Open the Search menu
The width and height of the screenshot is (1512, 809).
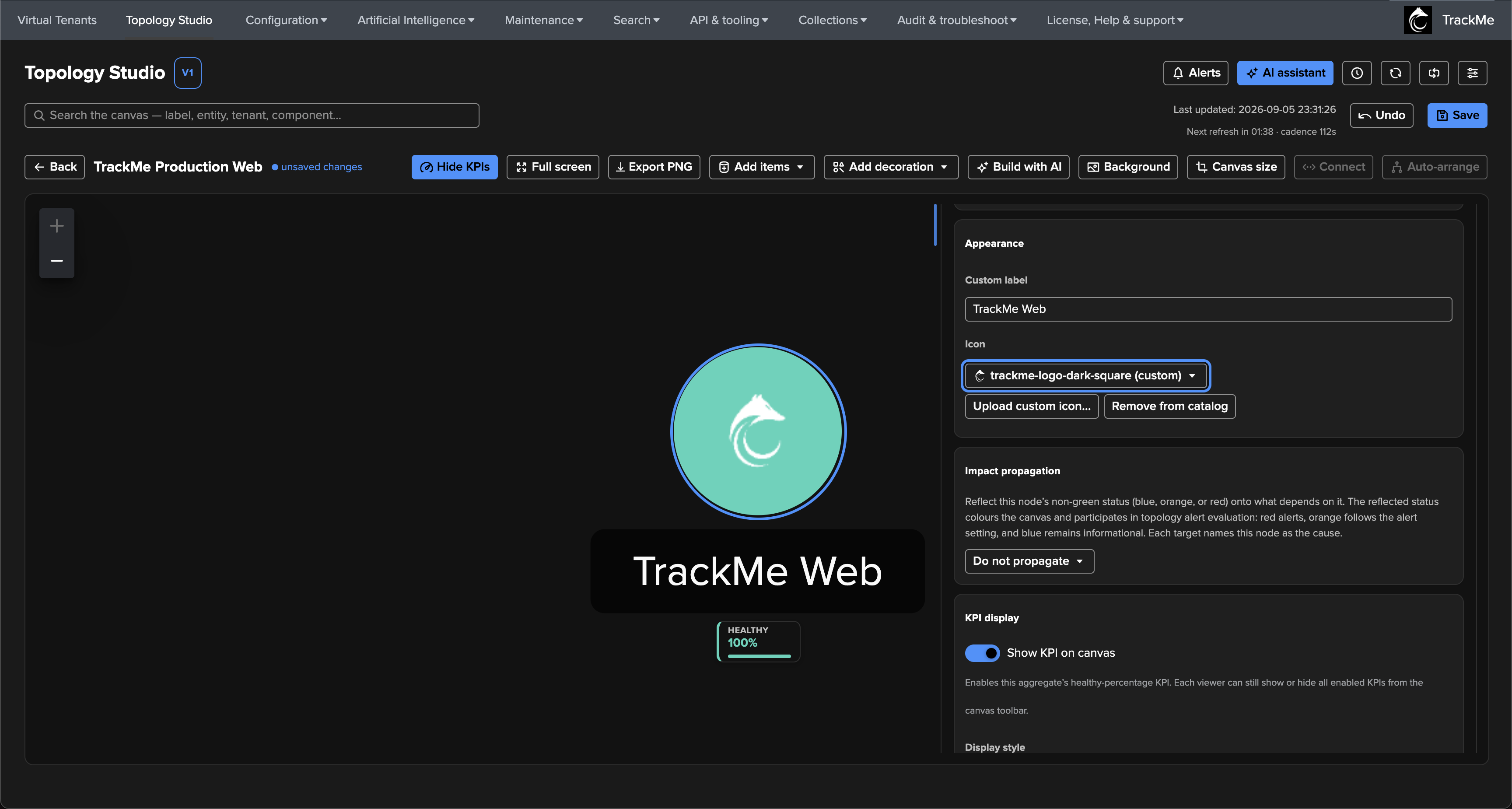coord(636,20)
